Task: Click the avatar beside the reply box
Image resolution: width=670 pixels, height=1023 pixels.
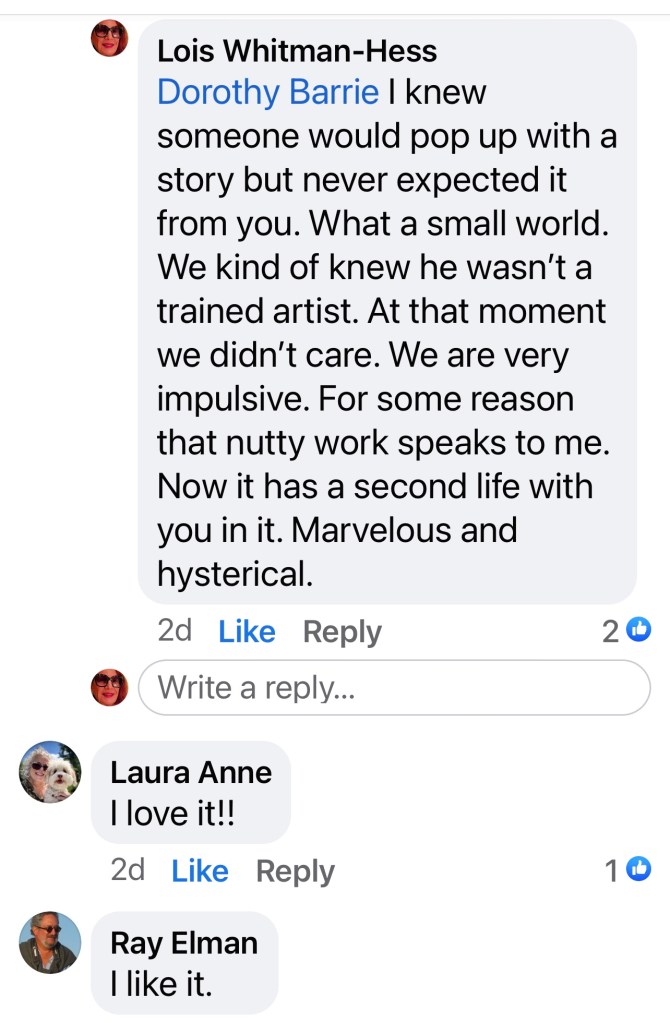Action: pos(109,688)
